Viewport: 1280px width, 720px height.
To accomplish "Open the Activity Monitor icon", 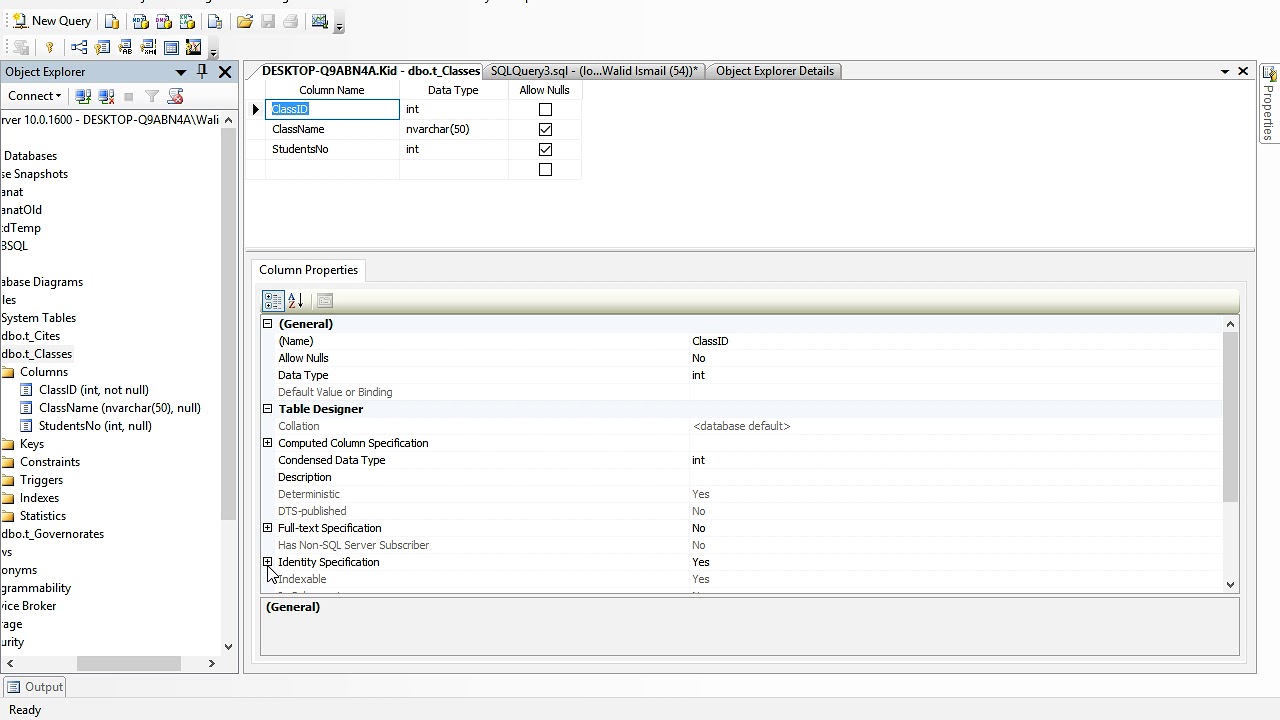I will coord(320,21).
